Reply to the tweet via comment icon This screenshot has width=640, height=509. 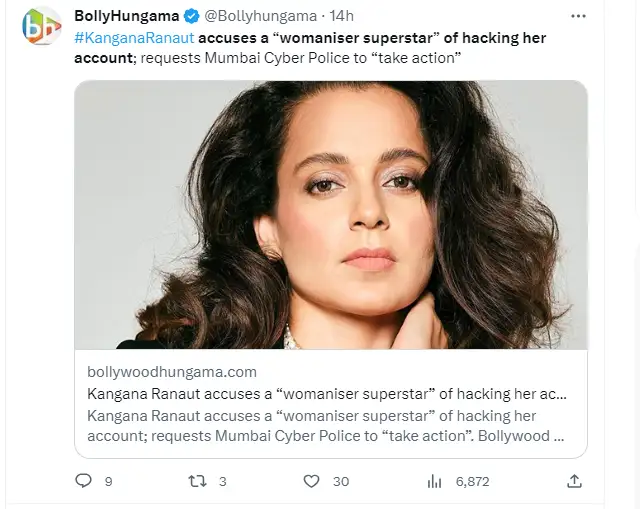(84, 481)
